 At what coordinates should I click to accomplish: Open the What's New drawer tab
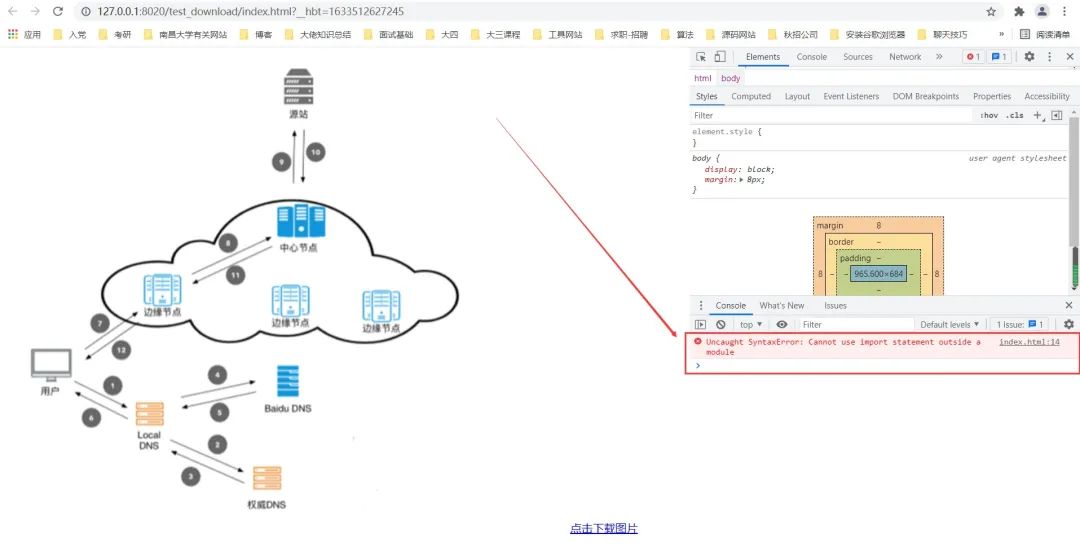(x=782, y=306)
